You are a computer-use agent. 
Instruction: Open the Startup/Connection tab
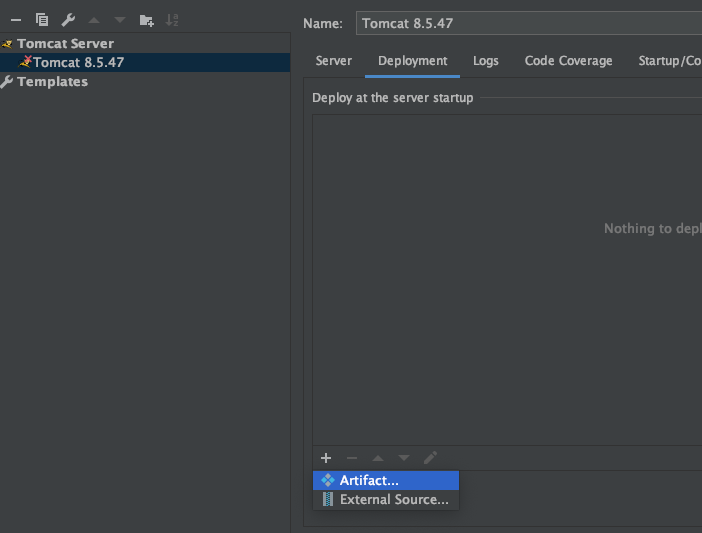pyautogui.click(x=670, y=61)
